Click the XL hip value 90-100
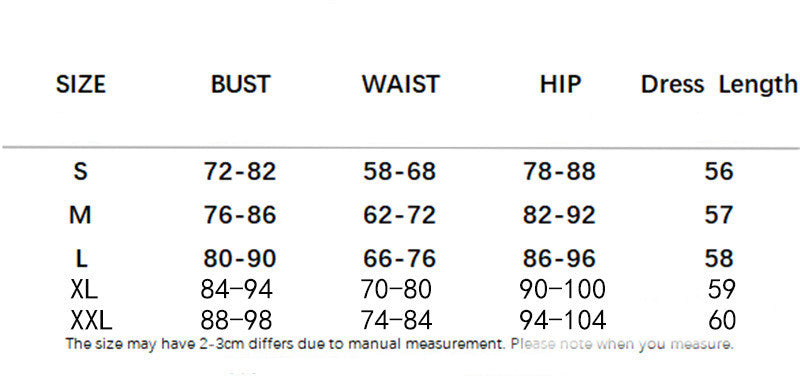Screen dimensions: 800x386 (562, 289)
